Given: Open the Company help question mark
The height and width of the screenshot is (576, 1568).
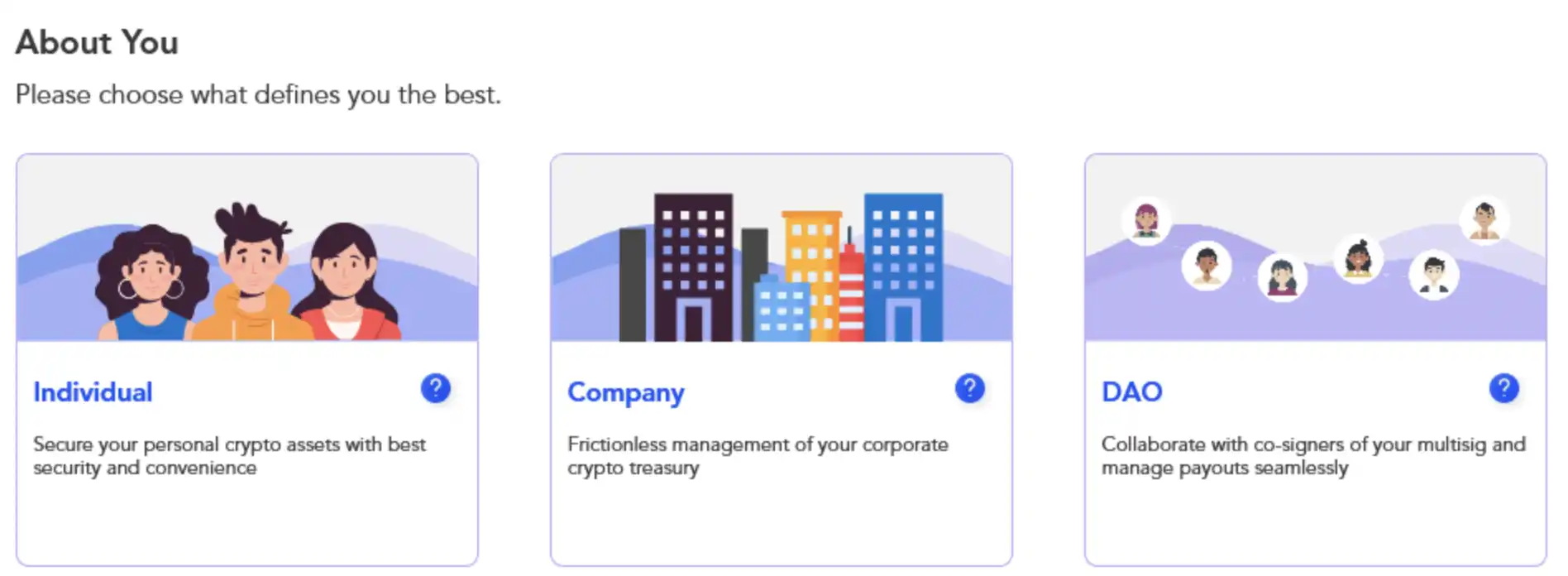Looking at the screenshot, I should pyautogui.click(x=969, y=388).
